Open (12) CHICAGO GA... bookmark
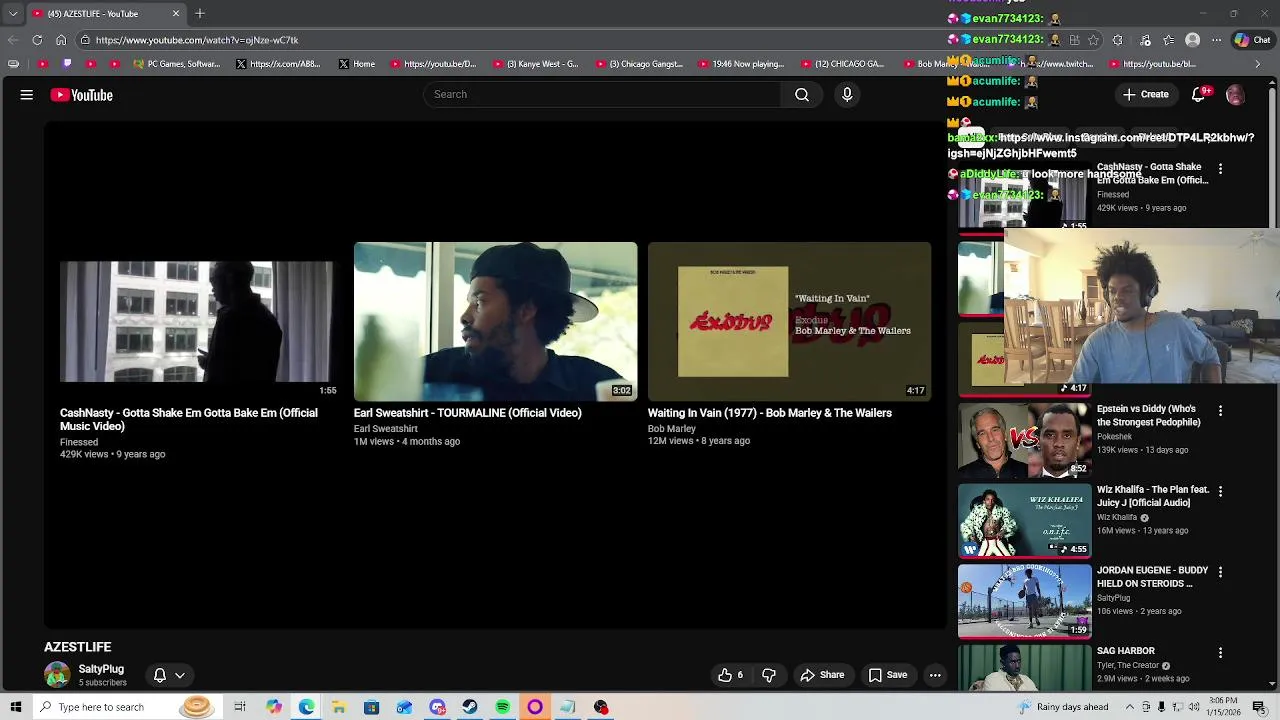The height and width of the screenshot is (720, 1280). pyautogui.click(x=842, y=64)
